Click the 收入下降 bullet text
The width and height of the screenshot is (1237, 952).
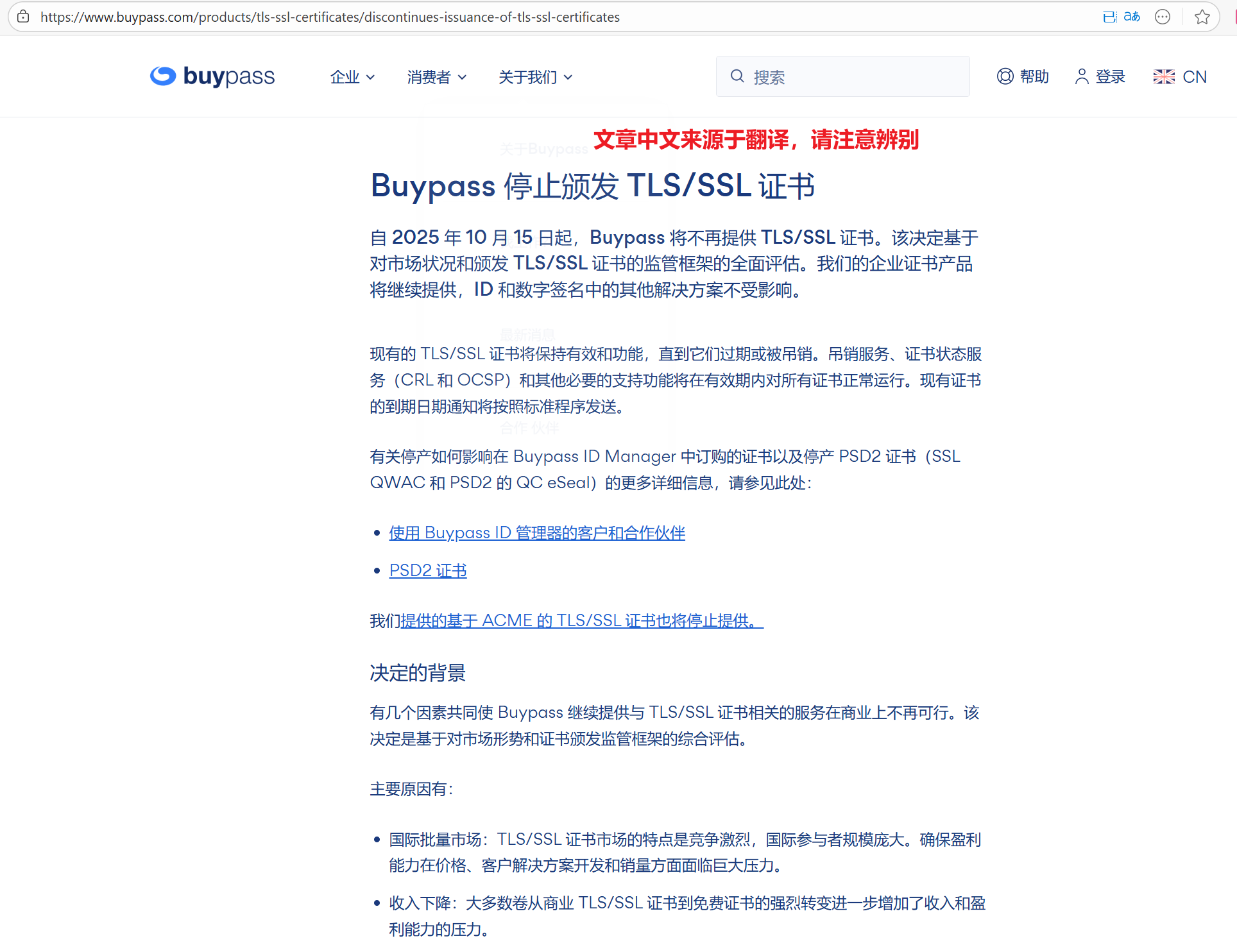pyautogui.click(x=687, y=915)
